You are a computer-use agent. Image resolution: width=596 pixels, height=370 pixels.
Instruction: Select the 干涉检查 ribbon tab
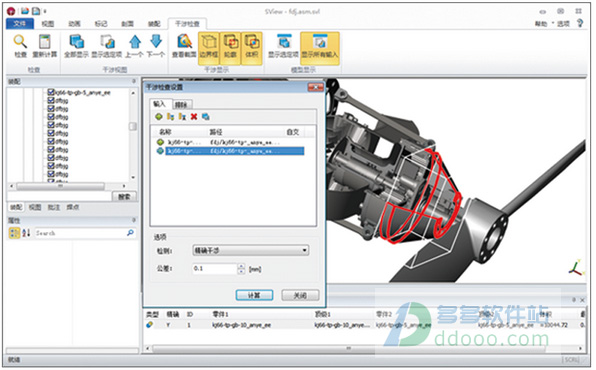coord(187,24)
